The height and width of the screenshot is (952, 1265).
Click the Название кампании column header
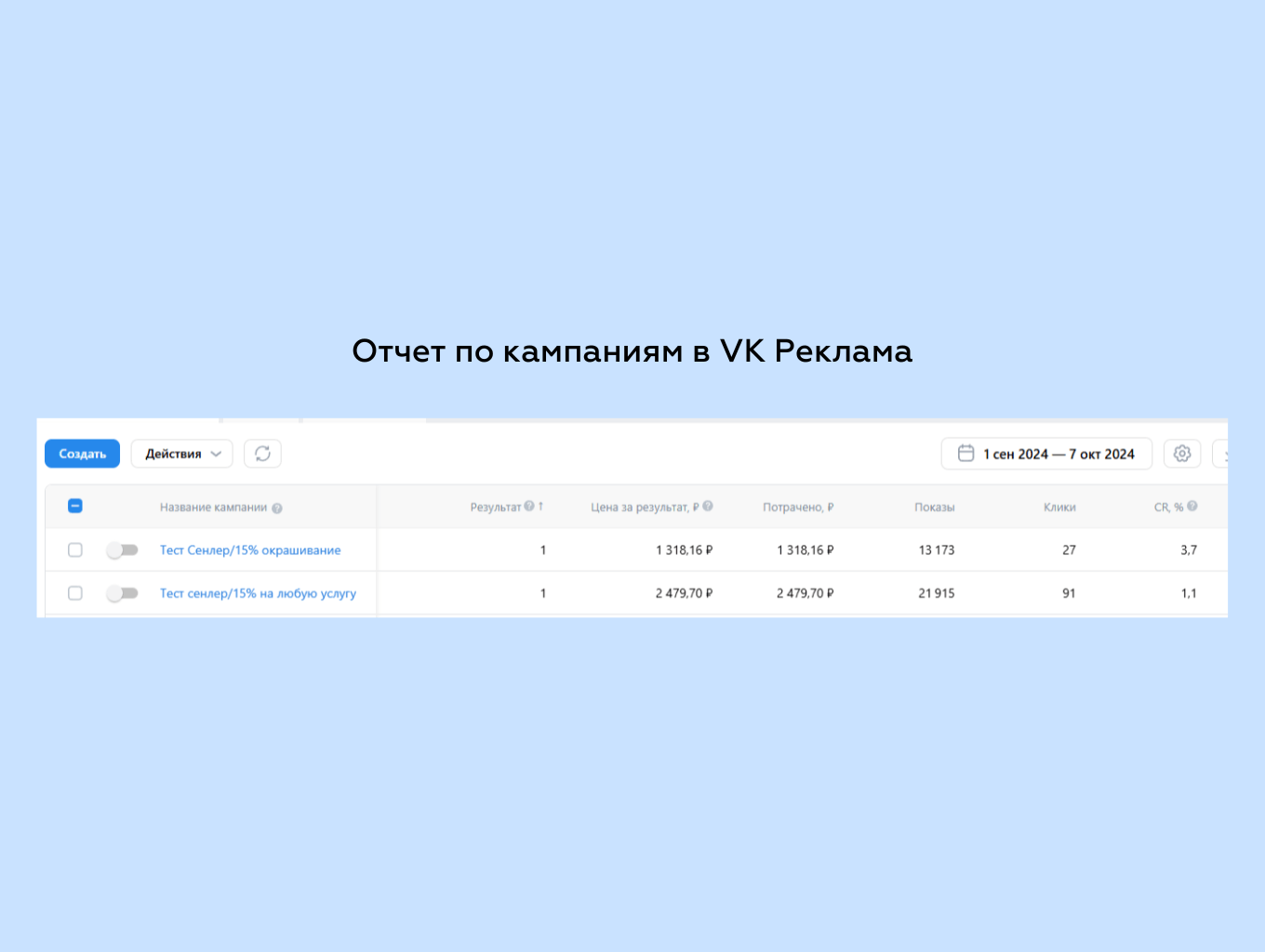pos(213,508)
